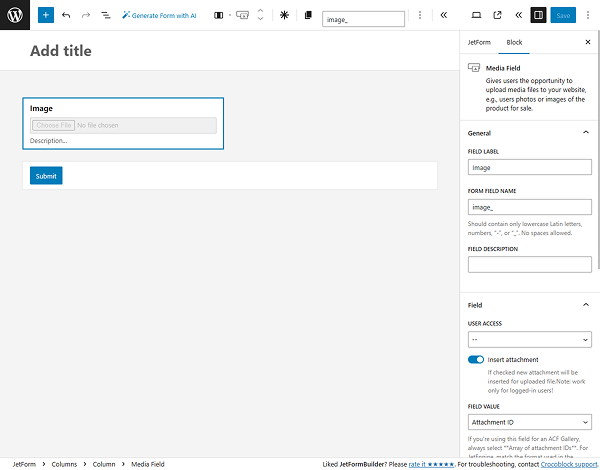Click the Undo arrow
The height and width of the screenshot is (470, 600).
tap(66, 15)
